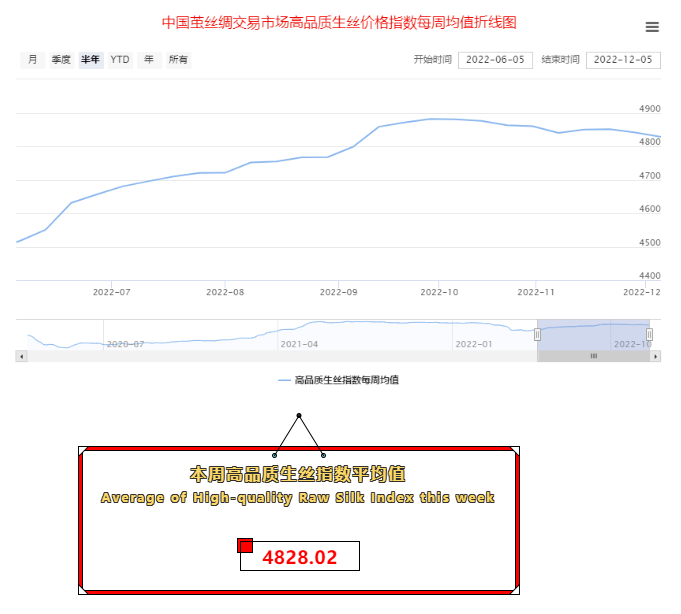Click the 4828.02 value box
The height and width of the screenshot is (614, 681).
(x=300, y=557)
